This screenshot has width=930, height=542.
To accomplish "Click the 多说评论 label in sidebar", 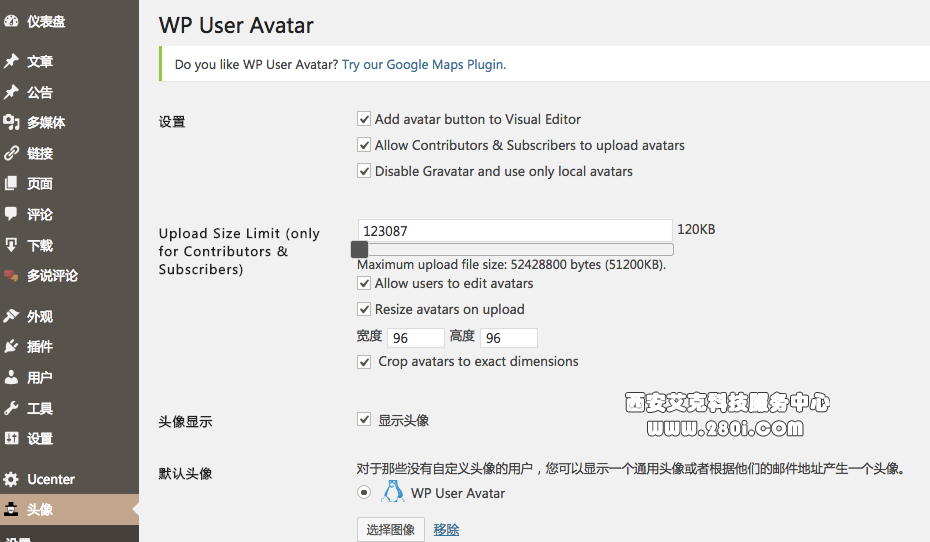I will [52, 276].
